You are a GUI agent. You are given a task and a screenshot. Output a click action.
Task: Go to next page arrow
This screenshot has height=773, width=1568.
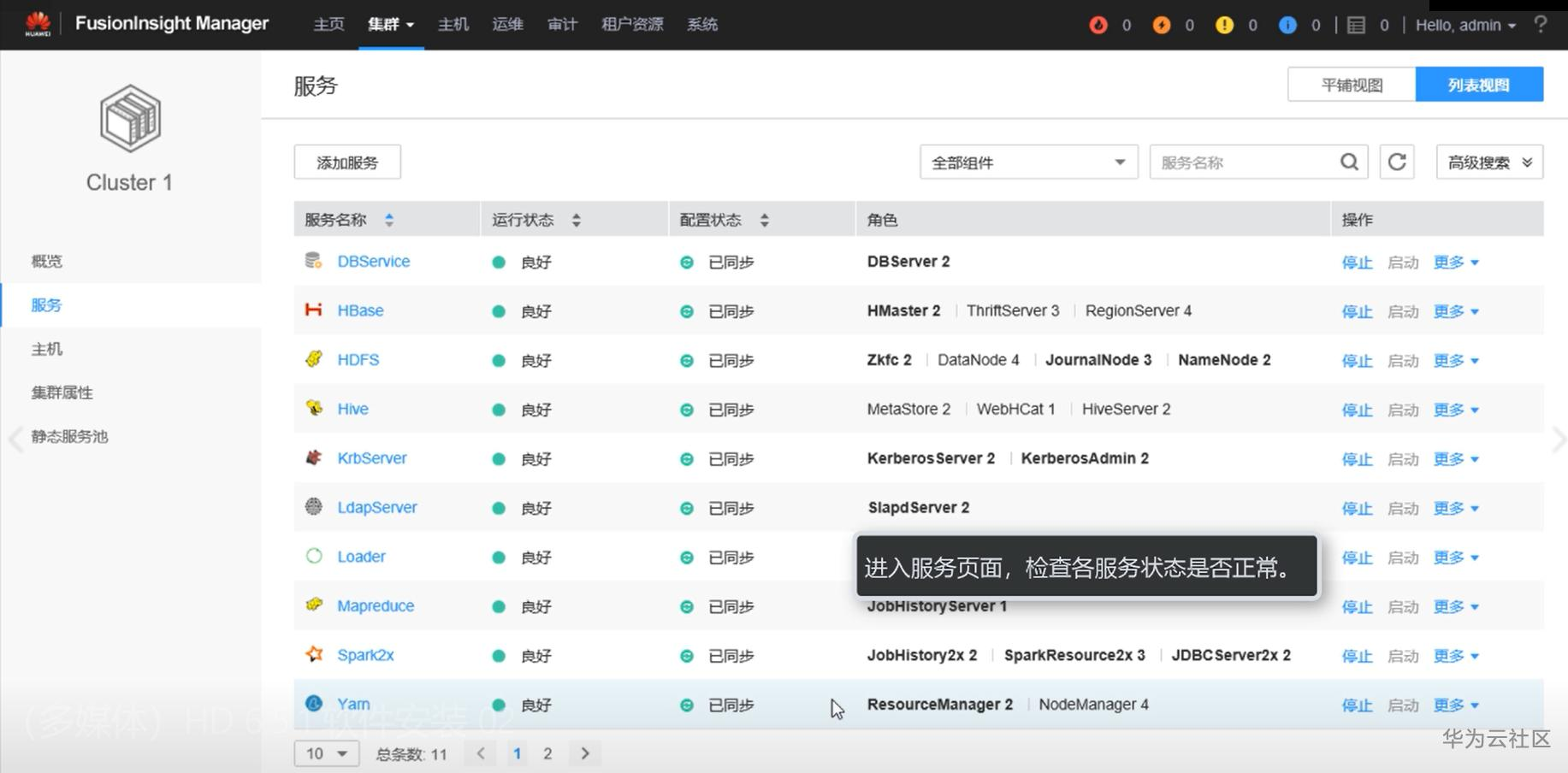coord(585,753)
